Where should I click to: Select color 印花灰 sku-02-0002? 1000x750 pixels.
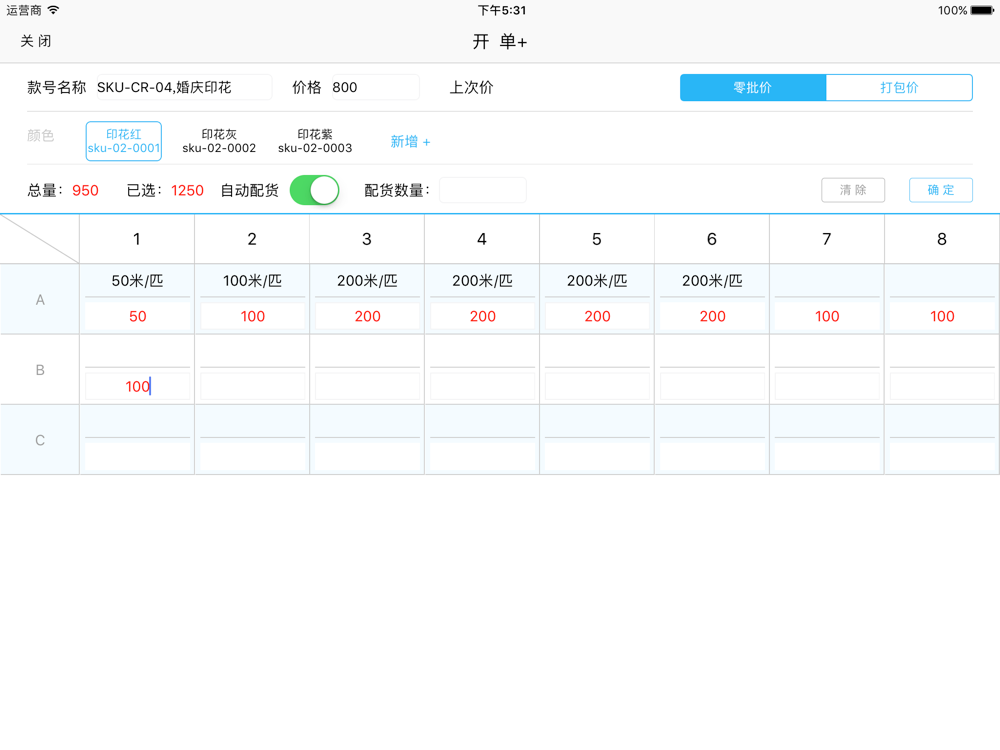(219, 141)
